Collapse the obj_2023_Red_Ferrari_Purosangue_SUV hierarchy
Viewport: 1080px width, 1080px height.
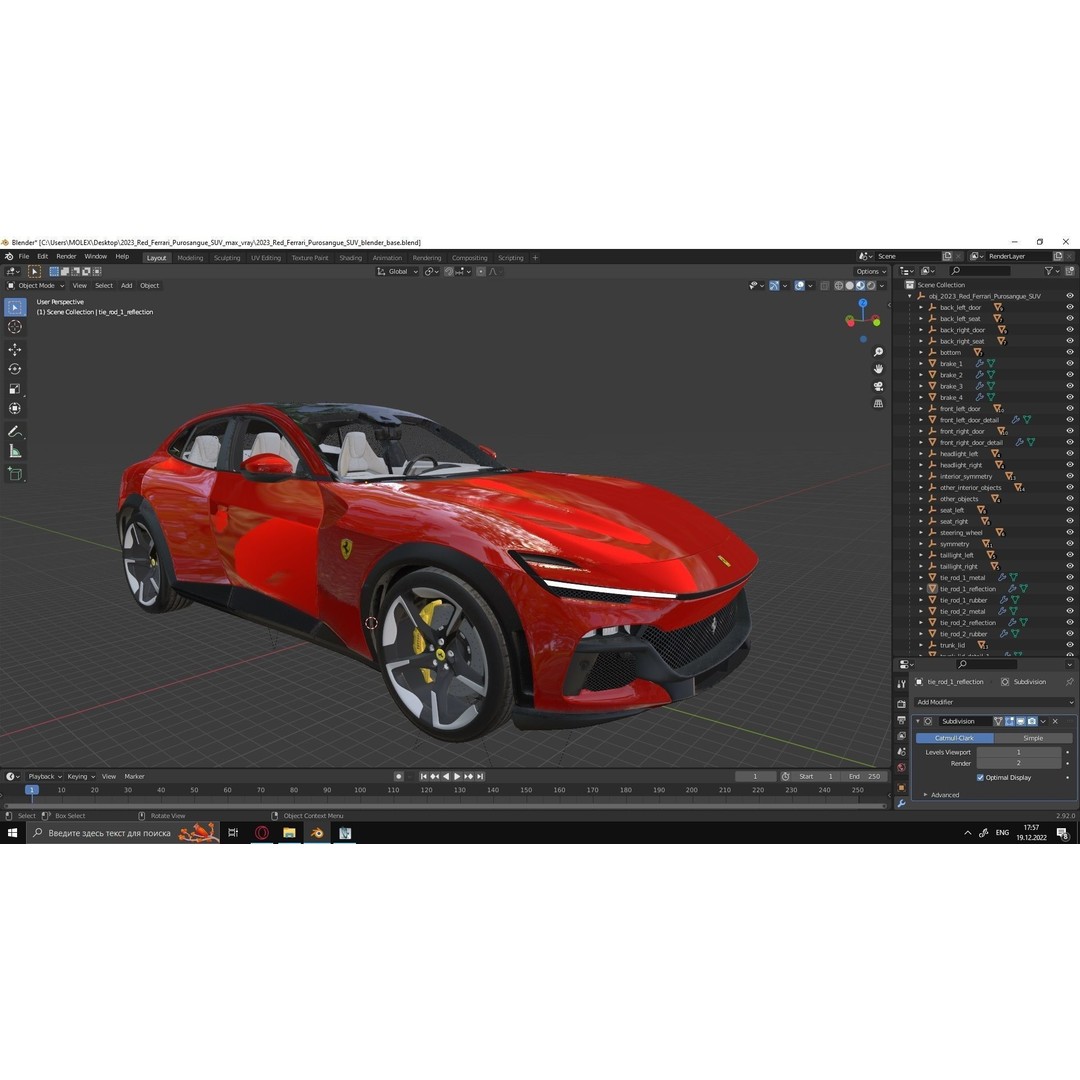[910, 296]
